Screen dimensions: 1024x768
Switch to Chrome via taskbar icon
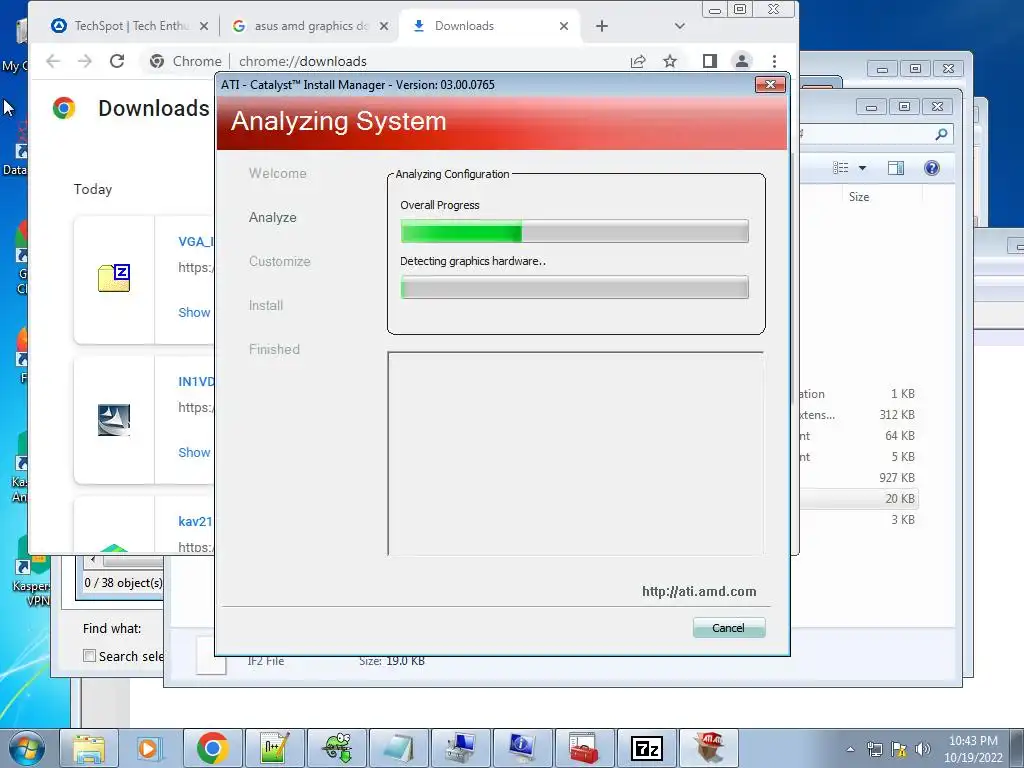212,749
